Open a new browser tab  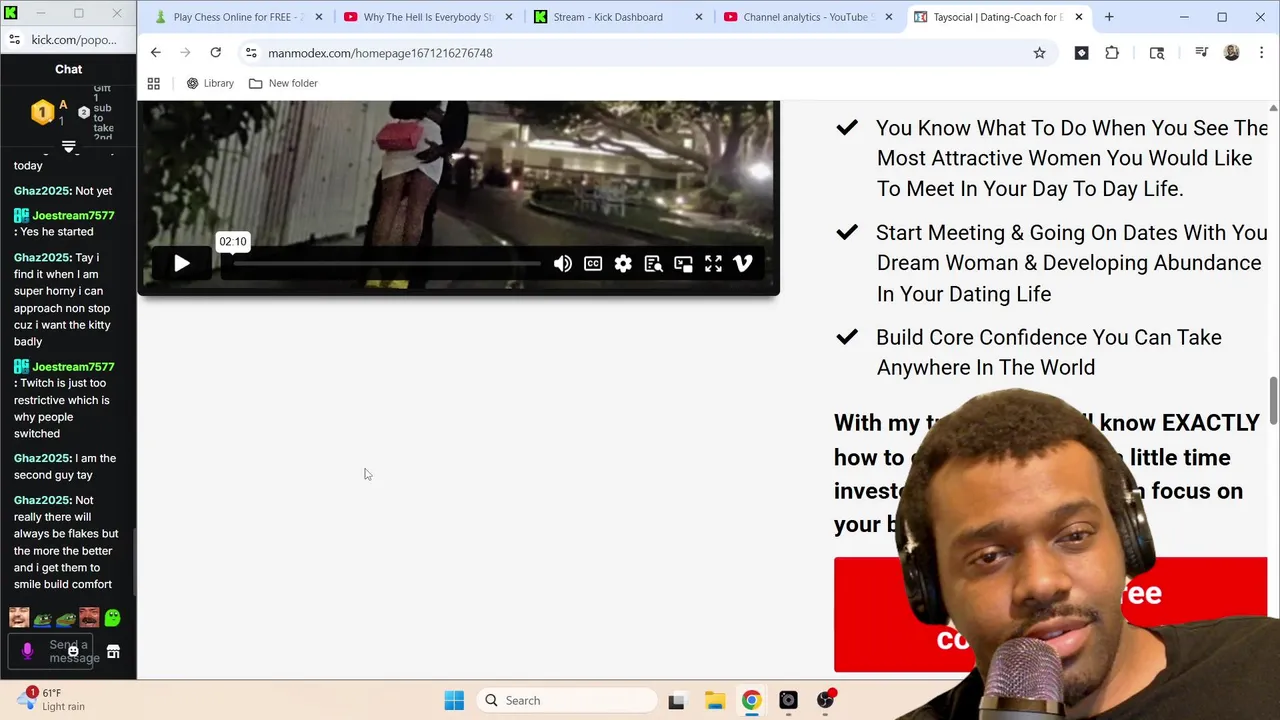point(1109,17)
